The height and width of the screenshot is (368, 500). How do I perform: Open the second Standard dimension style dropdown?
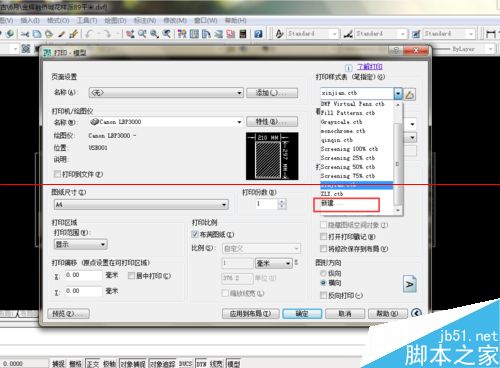click(x=380, y=34)
